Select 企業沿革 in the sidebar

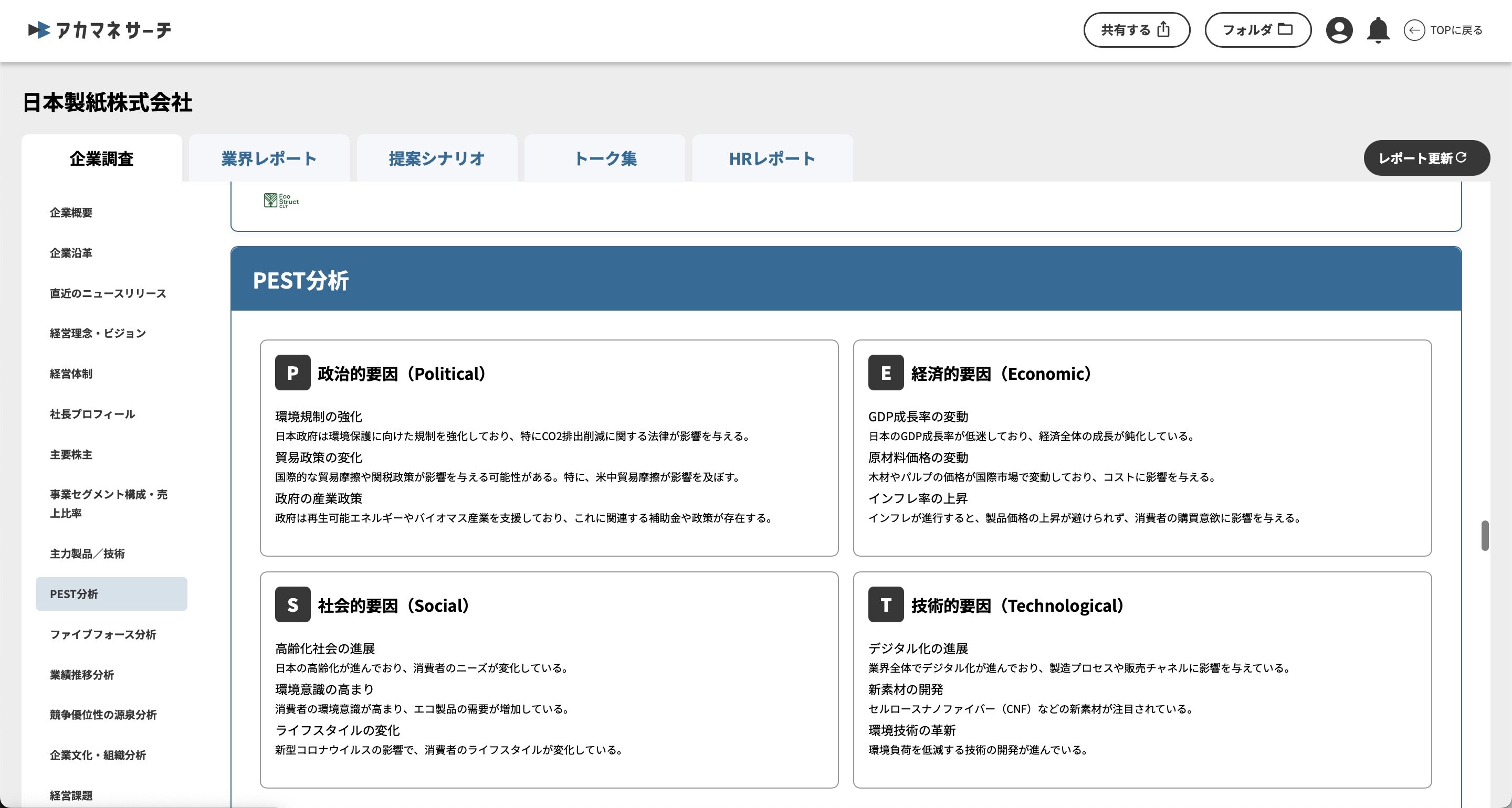71,253
